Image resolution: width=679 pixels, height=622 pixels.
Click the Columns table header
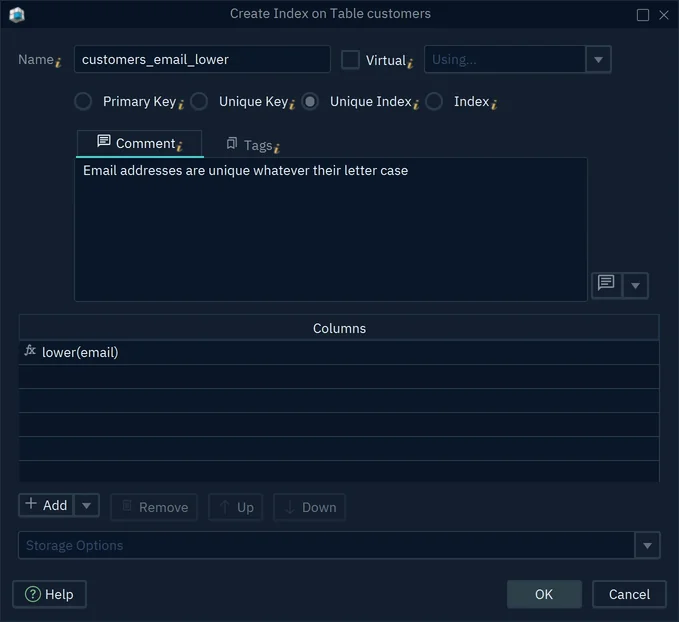(x=339, y=328)
